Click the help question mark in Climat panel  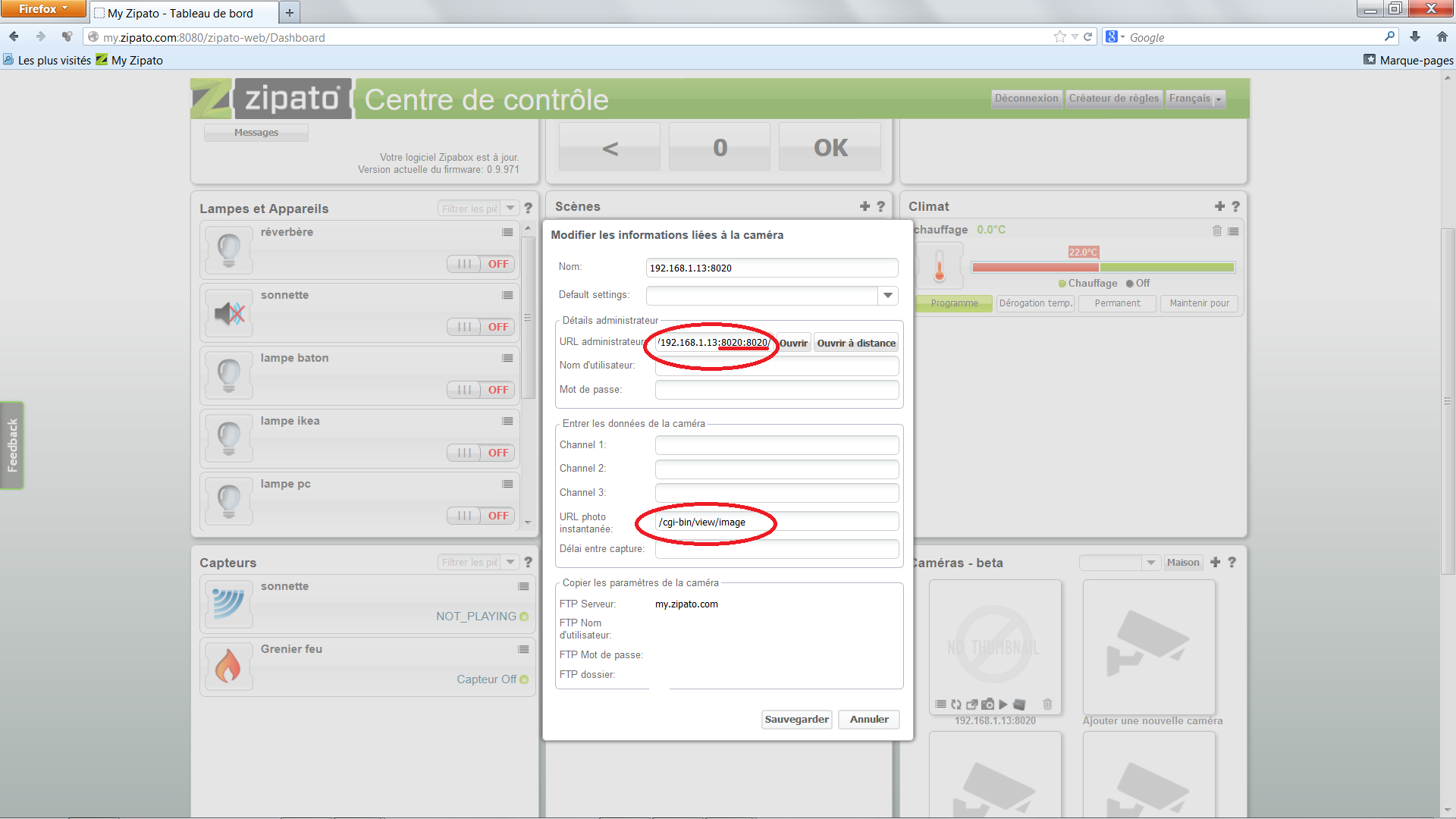tap(1235, 206)
